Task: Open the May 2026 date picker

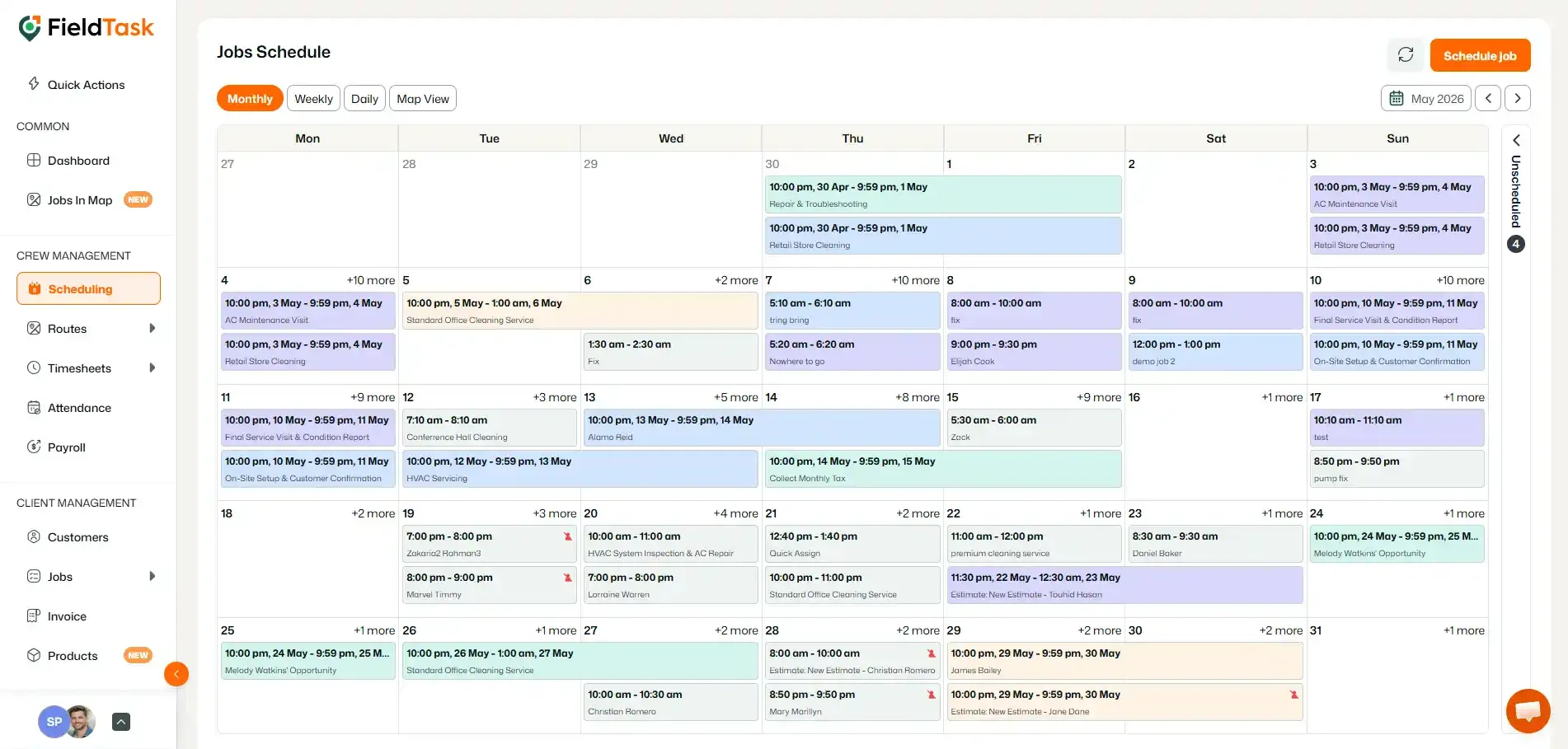Action: (x=1426, y=98)
